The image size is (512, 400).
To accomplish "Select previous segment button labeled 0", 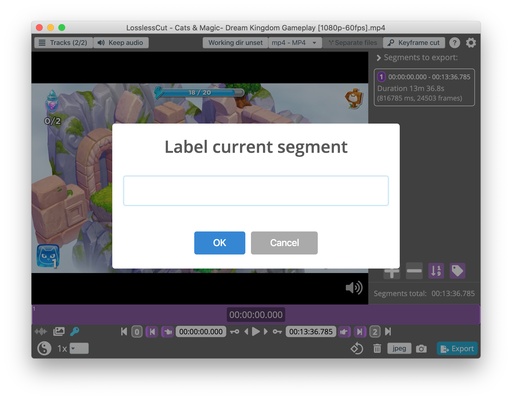I will click(137, 332).
